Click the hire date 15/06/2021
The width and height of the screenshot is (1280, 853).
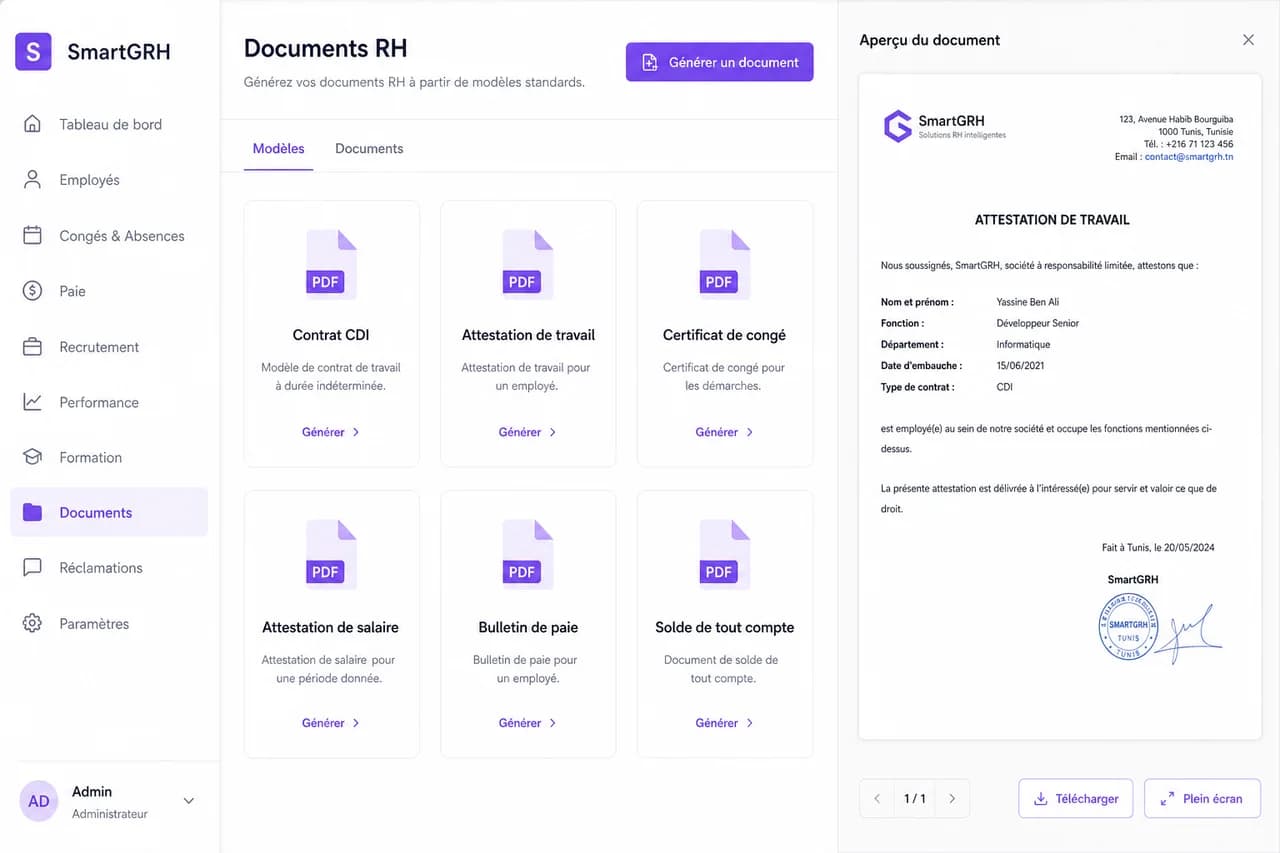tap(1019, 366)
